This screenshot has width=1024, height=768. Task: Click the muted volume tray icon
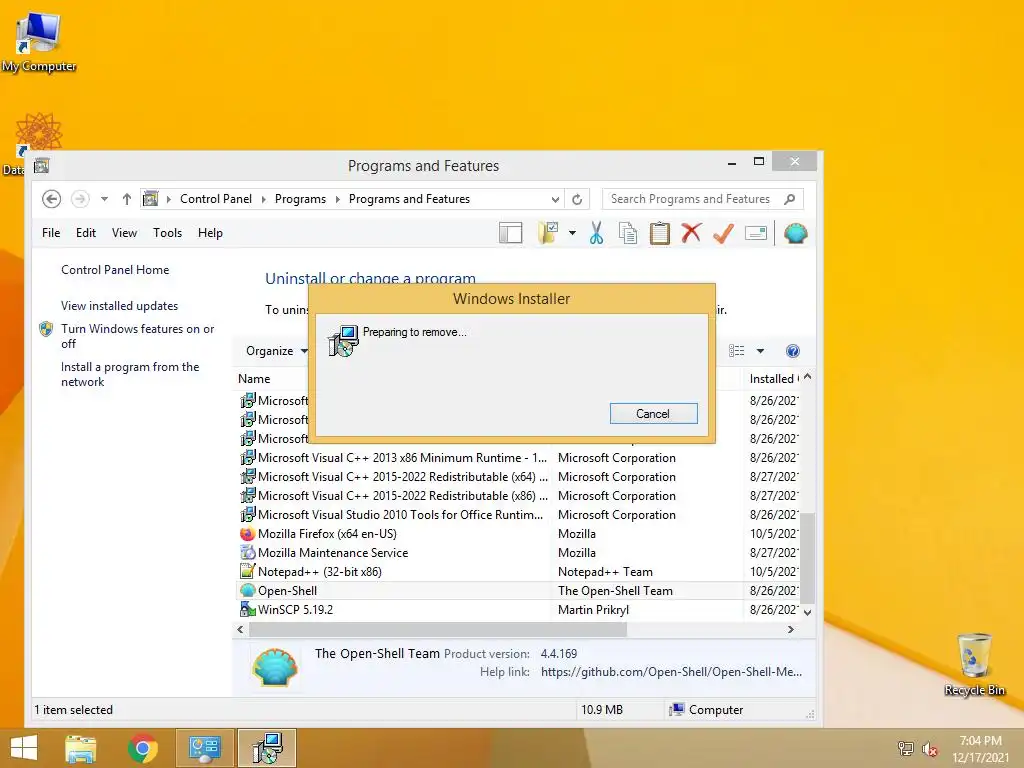tap(930, 749)
